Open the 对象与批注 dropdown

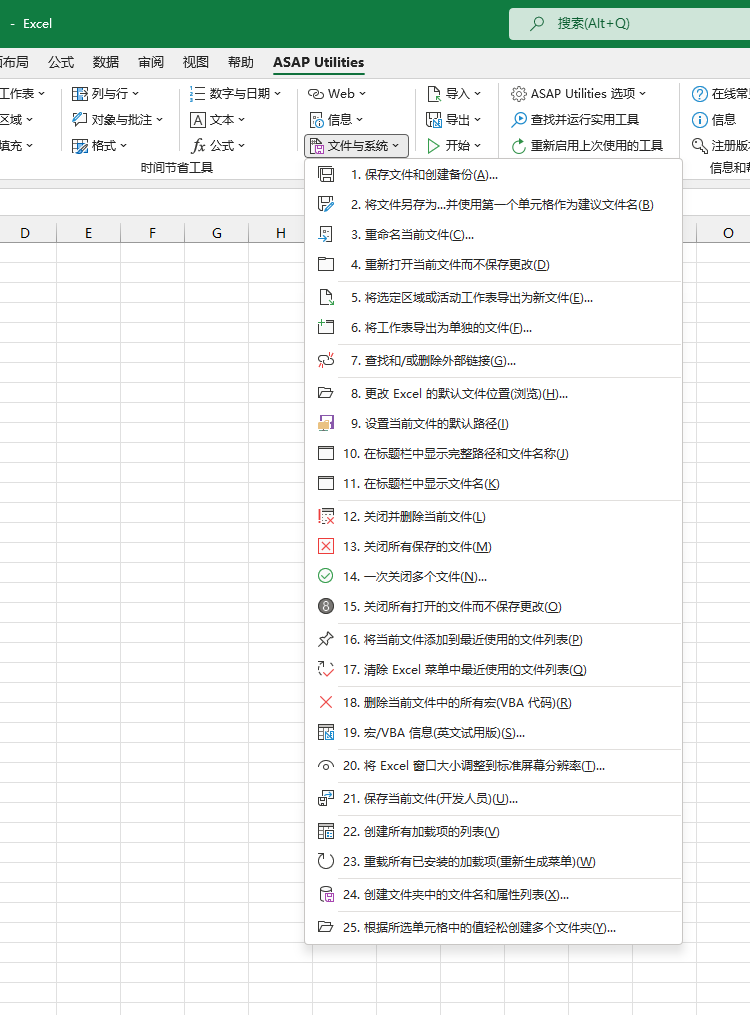(118, 120)
